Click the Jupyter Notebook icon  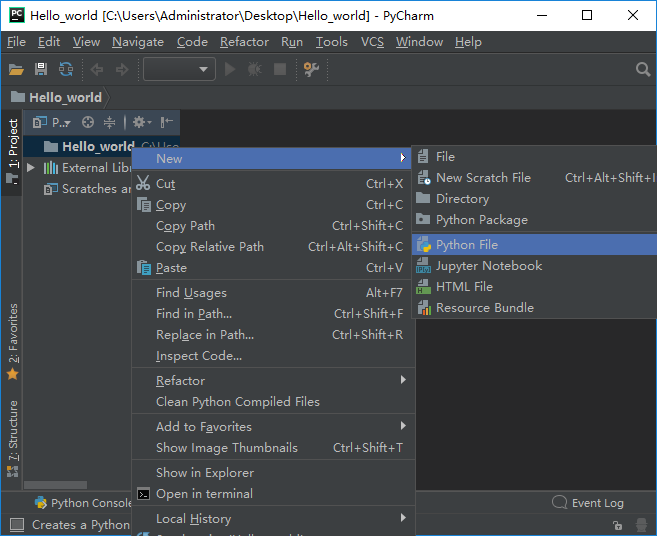click(x=424, y=266)
